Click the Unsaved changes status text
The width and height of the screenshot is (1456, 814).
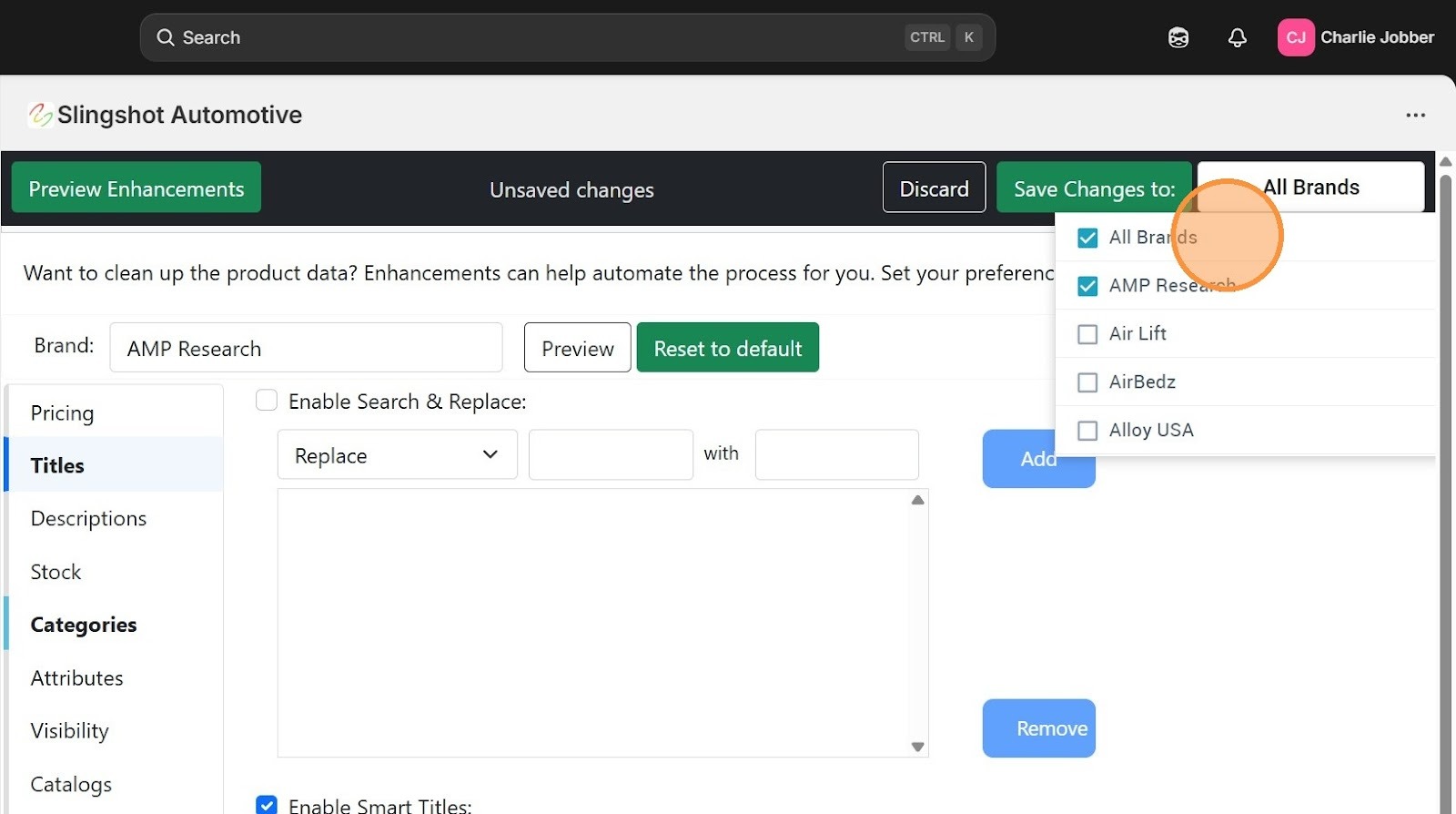pyautogui.click(x=571, y=189)
